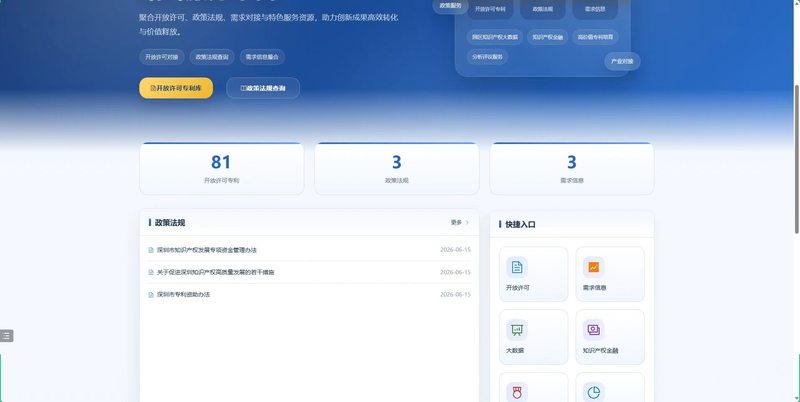Select the 需求信息整合 pill tag
This screenshot has height=402, width=800.
point(262,57)
